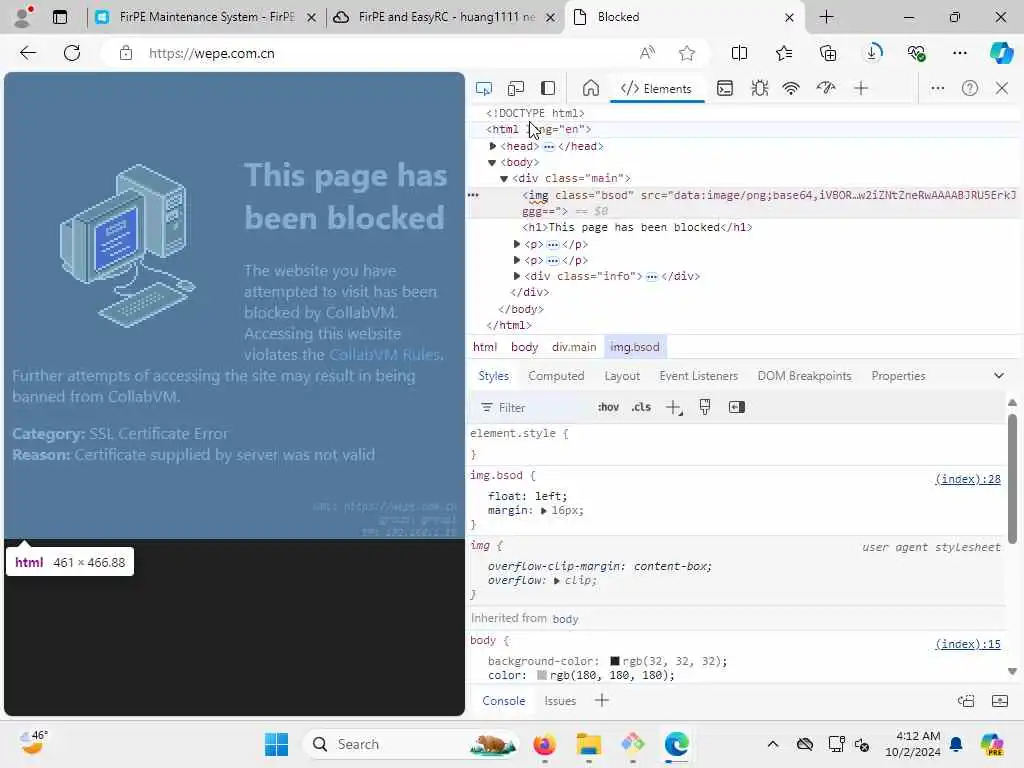The width and height of the screenshot is (1024, 768).
Task: Open Edge tab actions menu icon
Action: pyautogui.click(x=60, y=18)
